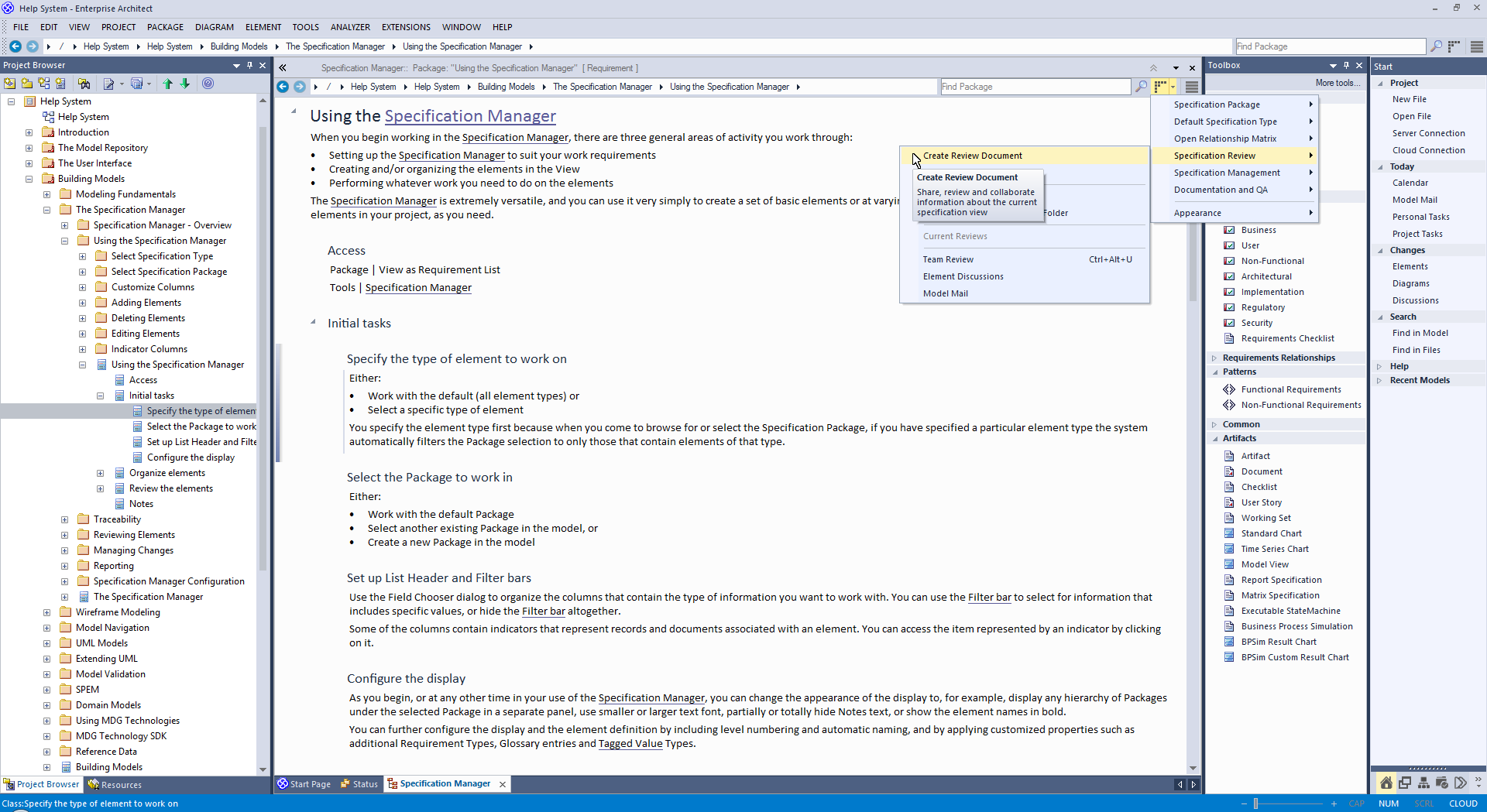
Task: Click the top Find Package input field
Action: click(1329, 46)
